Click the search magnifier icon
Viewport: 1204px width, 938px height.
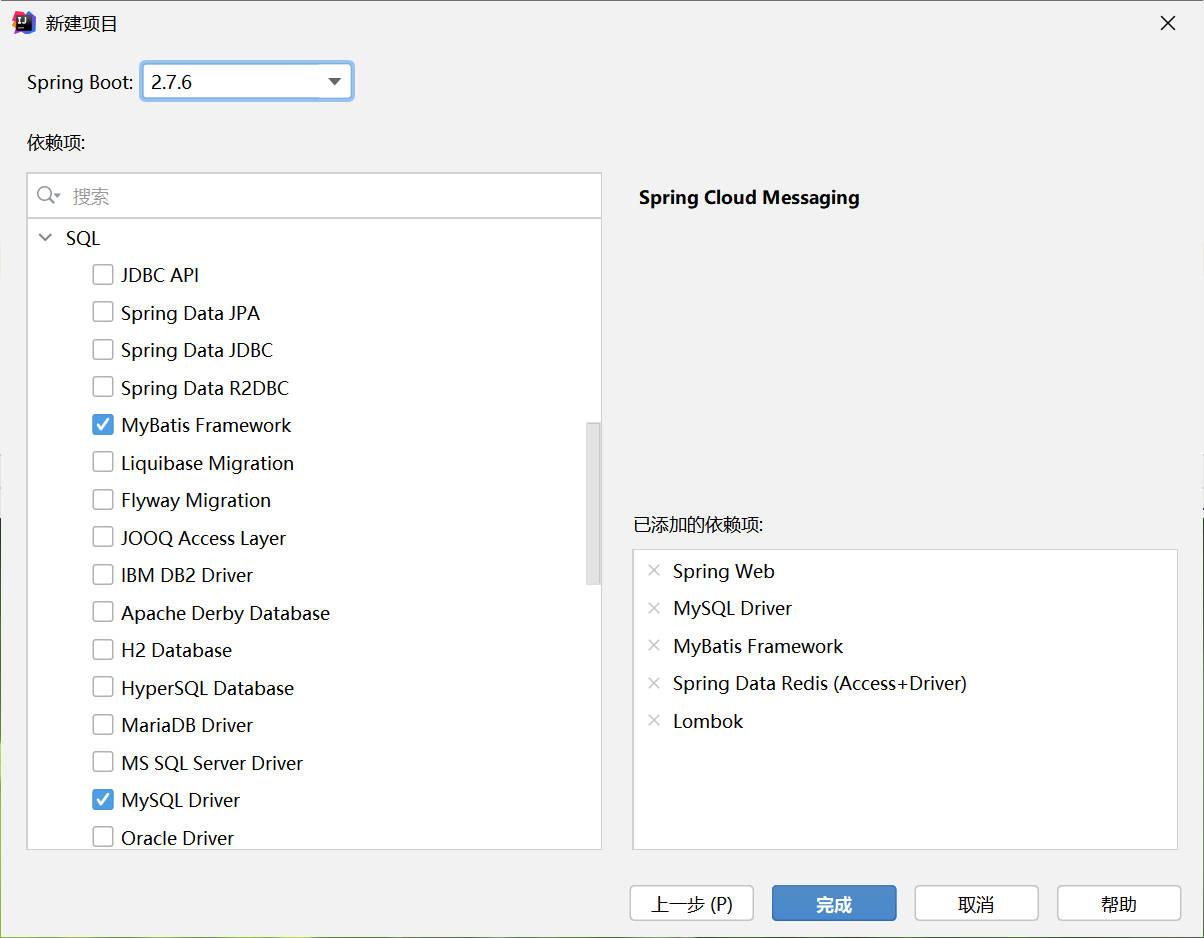point(46,195)
